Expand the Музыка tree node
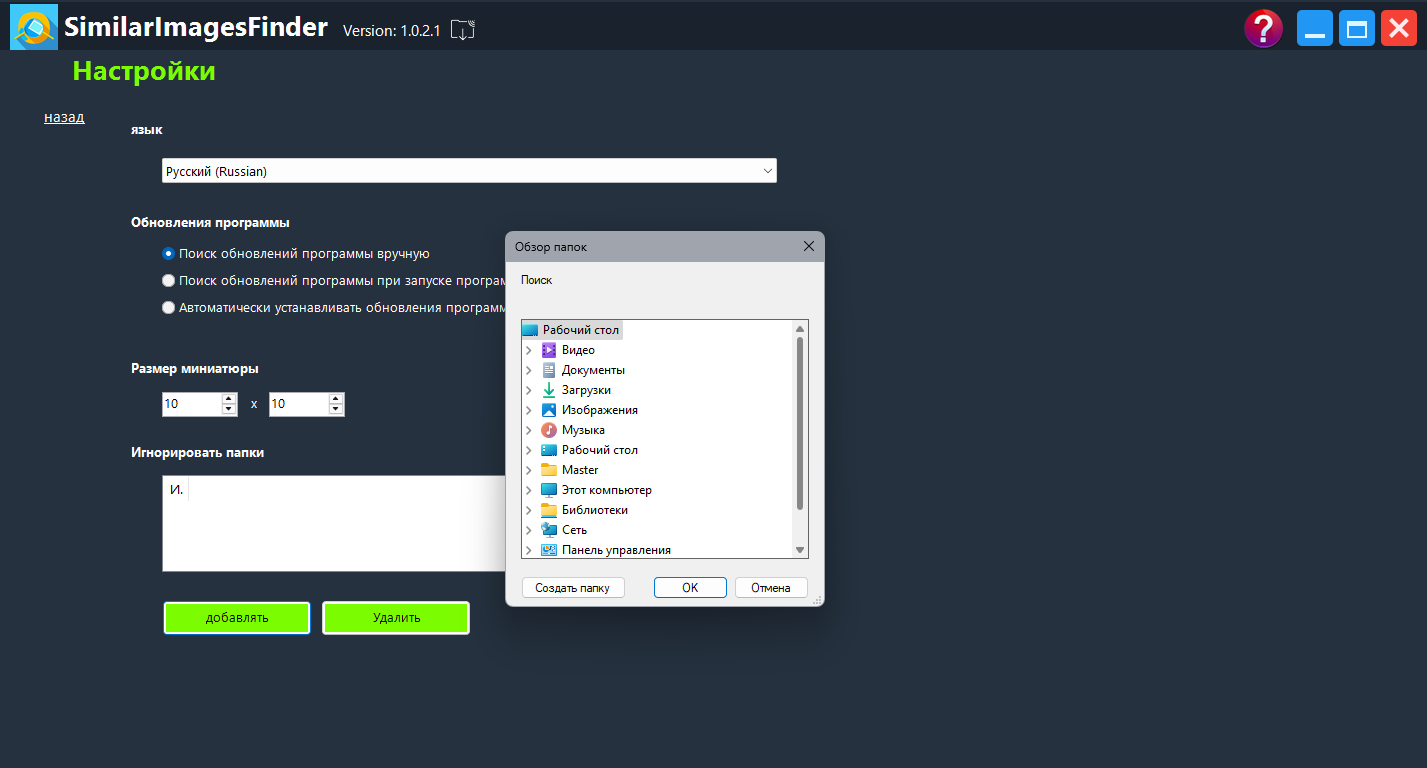The height and width of the screenshot is (768, 1427). click(x=528, y=430)
